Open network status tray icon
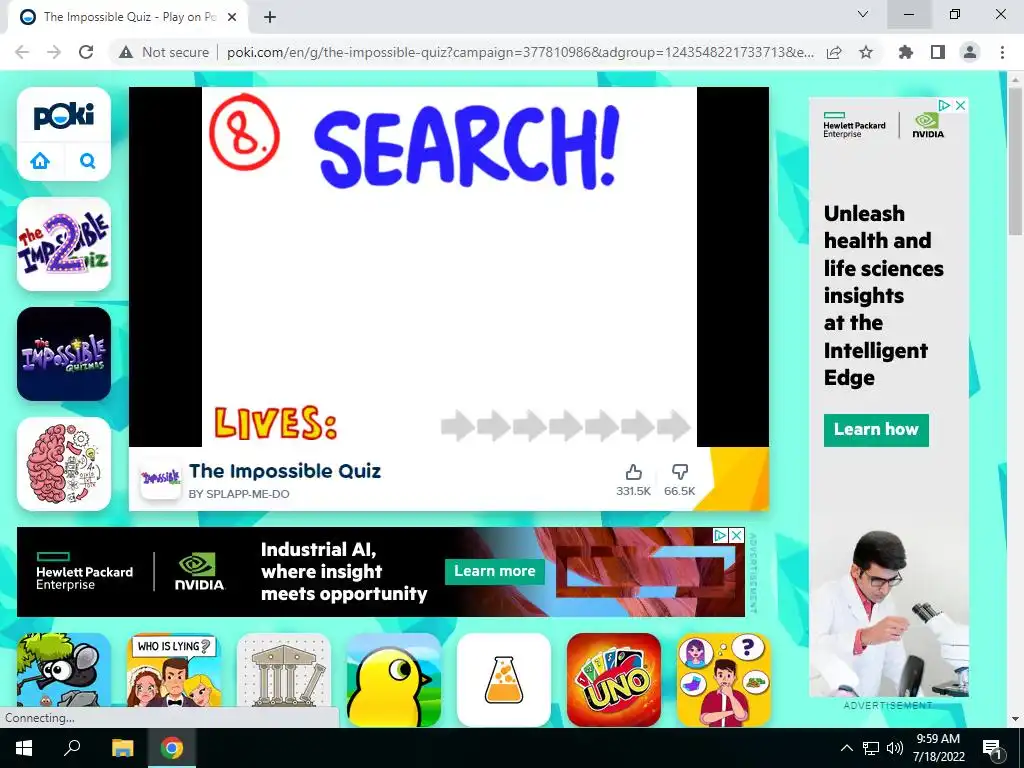The image size is (1024, 768). click(x=871, y=748)
